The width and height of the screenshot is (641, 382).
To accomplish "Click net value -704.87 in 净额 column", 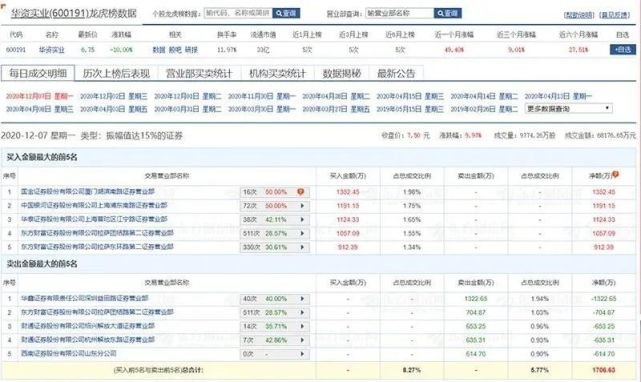I will (603, 312).
